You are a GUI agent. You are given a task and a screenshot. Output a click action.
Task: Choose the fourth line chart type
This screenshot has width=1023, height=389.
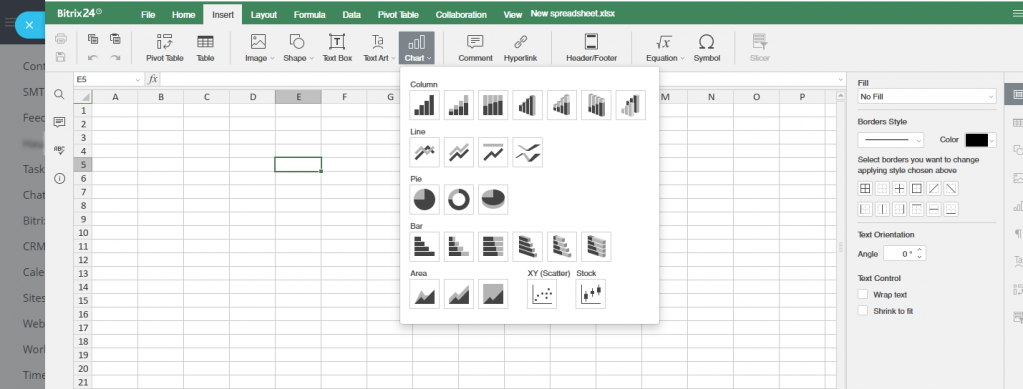(527, 152)
